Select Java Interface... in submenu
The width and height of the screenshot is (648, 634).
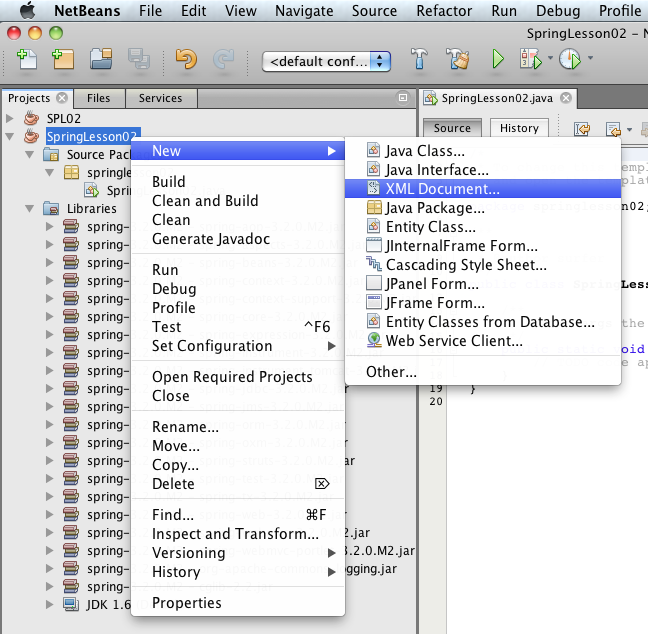[x=483, y=169]
